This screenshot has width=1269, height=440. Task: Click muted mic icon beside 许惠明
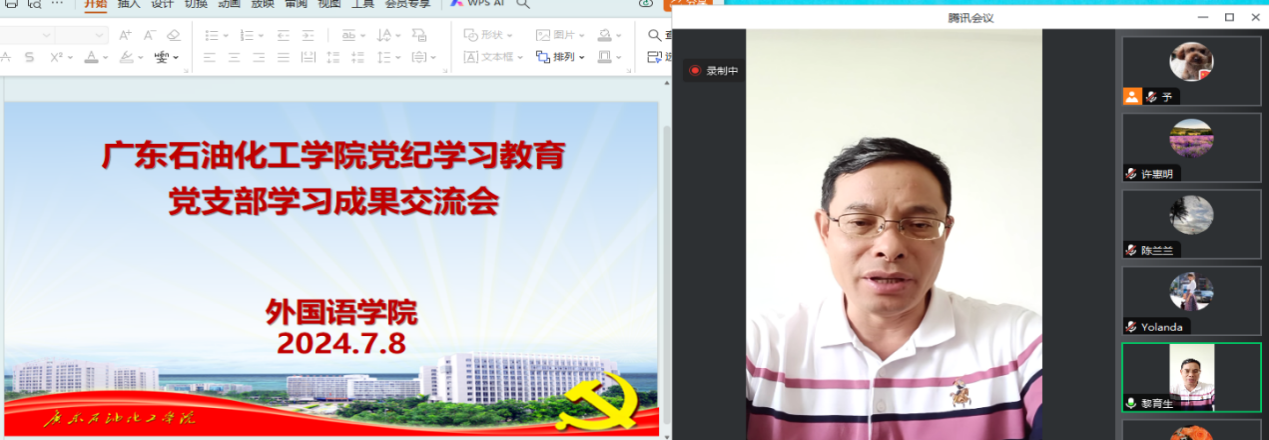(1131, 174)
